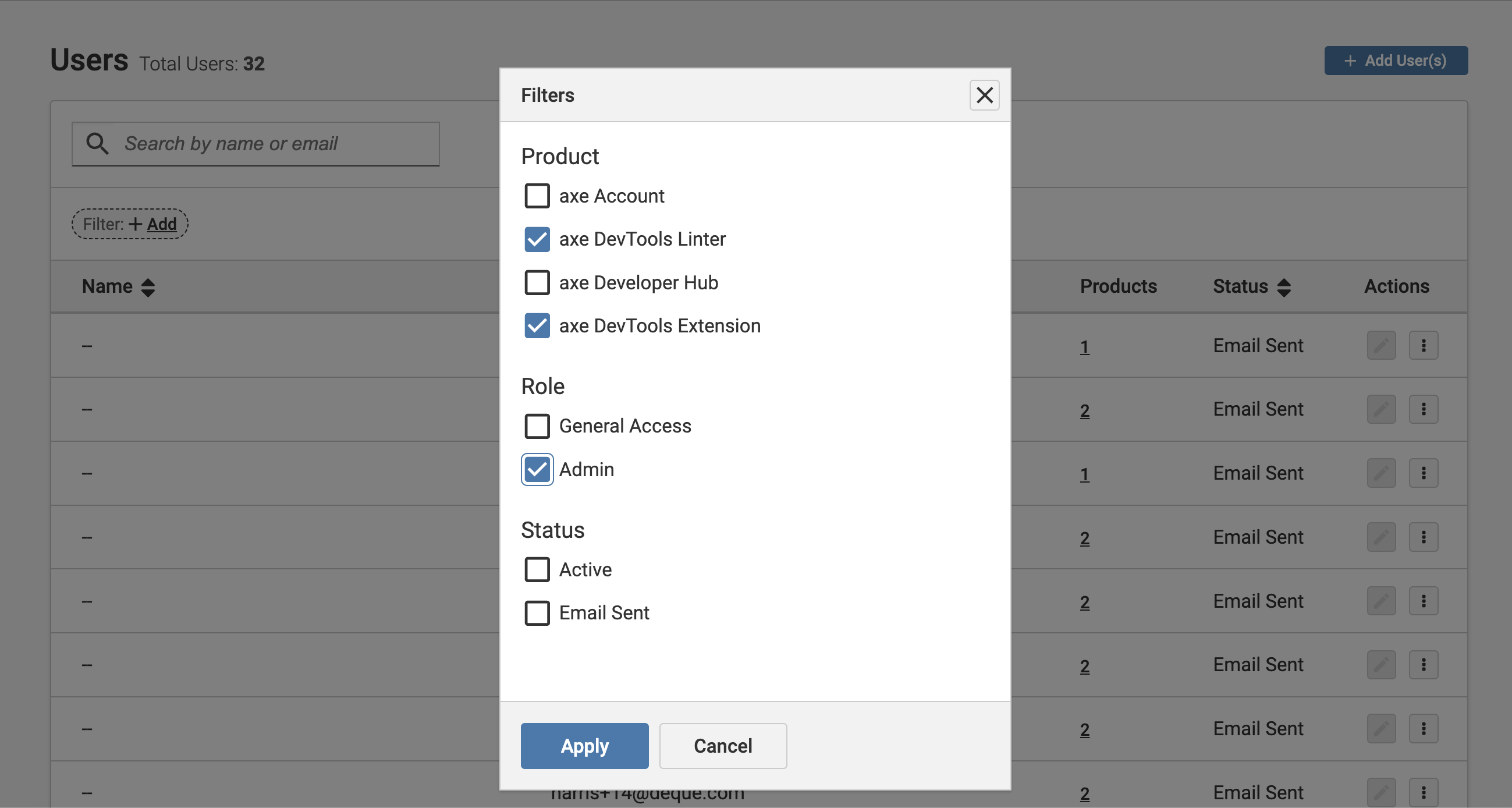Open kebab menu in last visible row

click(1423, 793)
